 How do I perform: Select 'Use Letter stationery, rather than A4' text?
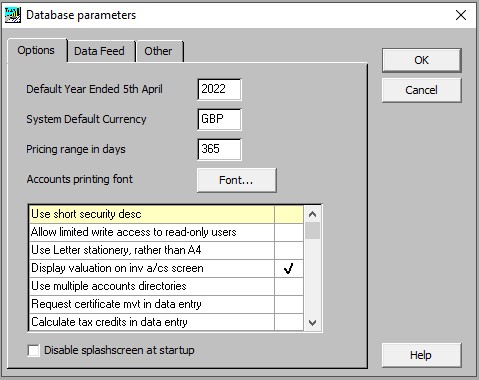coord(116,250)
